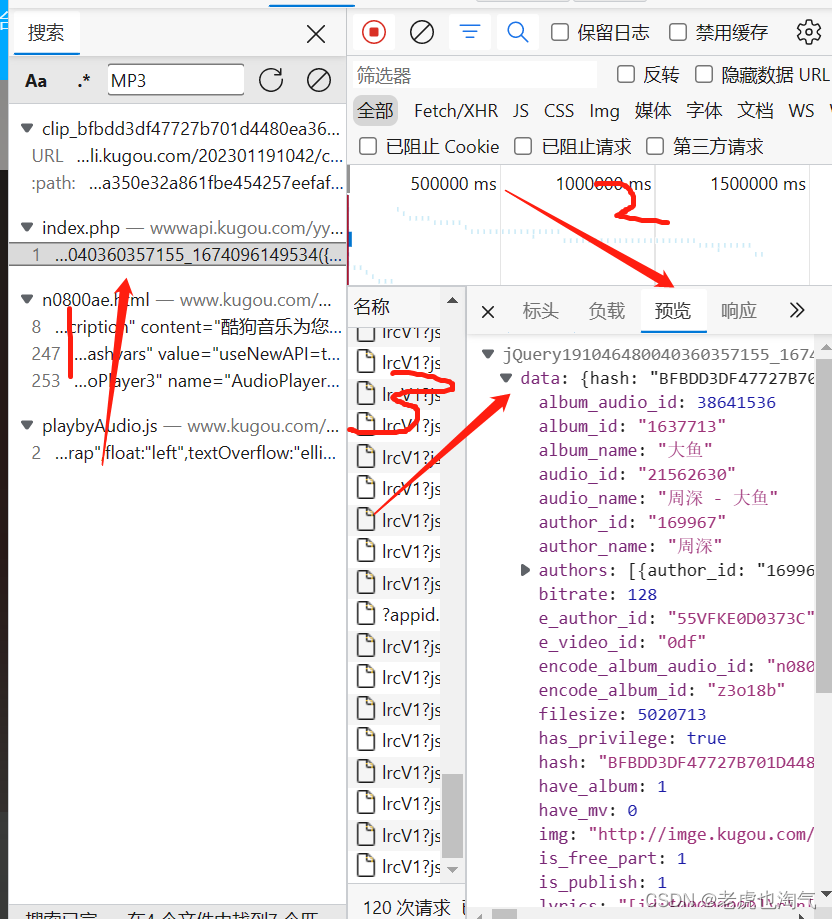Filter by JS requests
832x919 pixels.
(521, 111)
